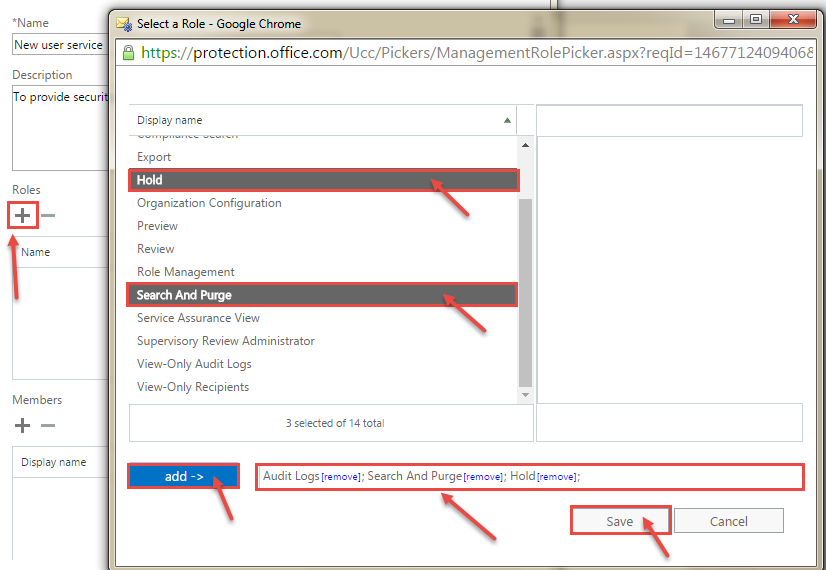Screen dimensions: 826x570
Task: Select the Hold role row
Action: tap(323, 180)
